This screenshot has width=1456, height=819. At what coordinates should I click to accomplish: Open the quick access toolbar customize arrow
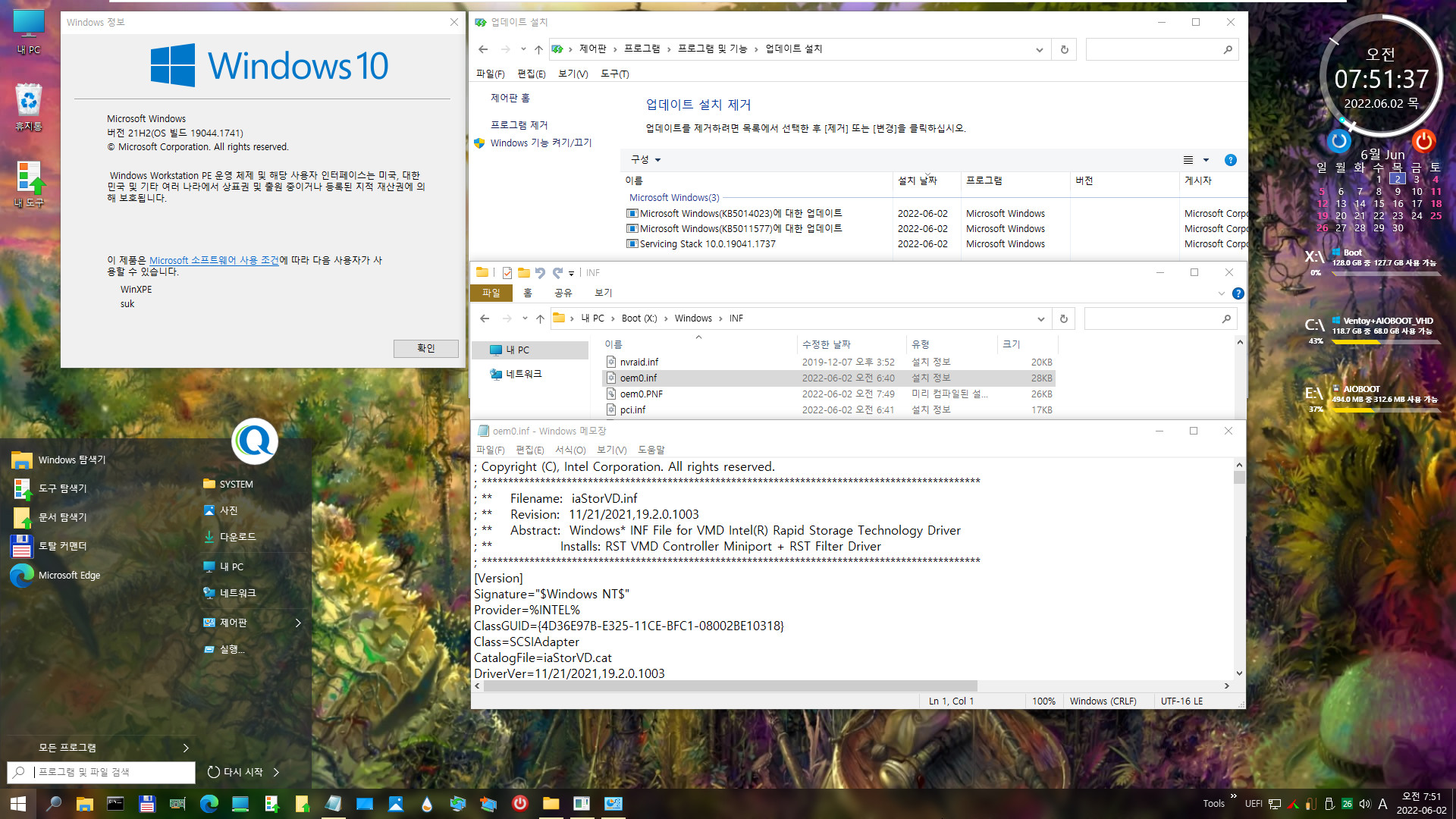[571, 273]
